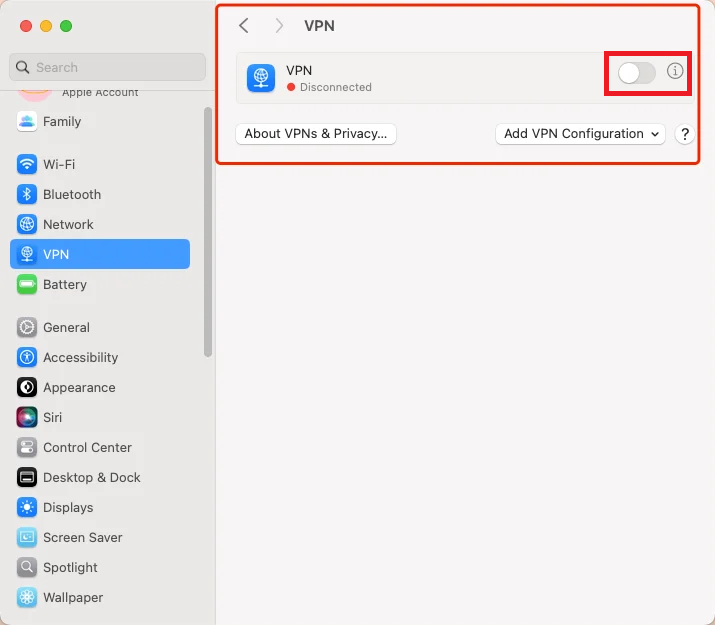Click the Desktop & Dock label text
715x625 pixels.
(x=92, y=478)
